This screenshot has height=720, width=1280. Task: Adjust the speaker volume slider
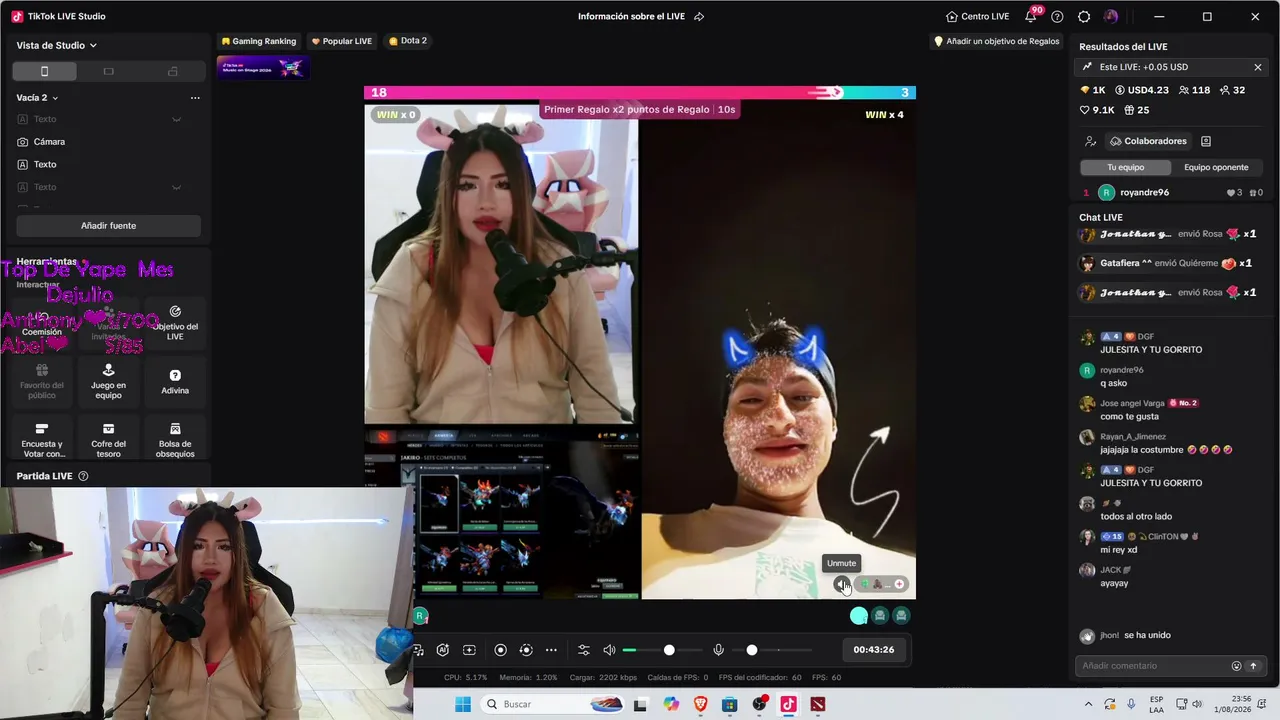pos(660,650)
